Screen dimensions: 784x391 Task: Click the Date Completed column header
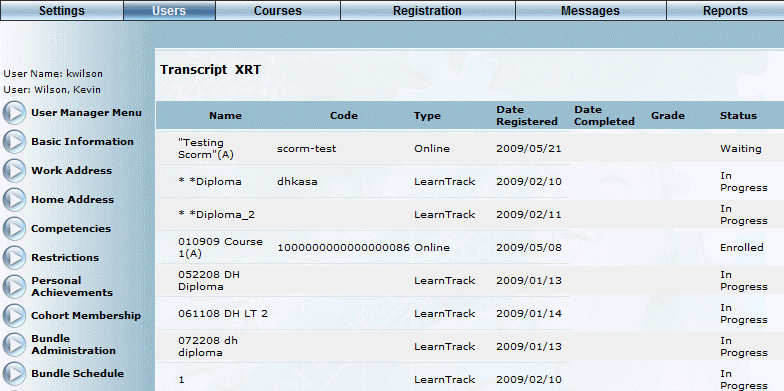pyautogui.click(x=604, y=116)
